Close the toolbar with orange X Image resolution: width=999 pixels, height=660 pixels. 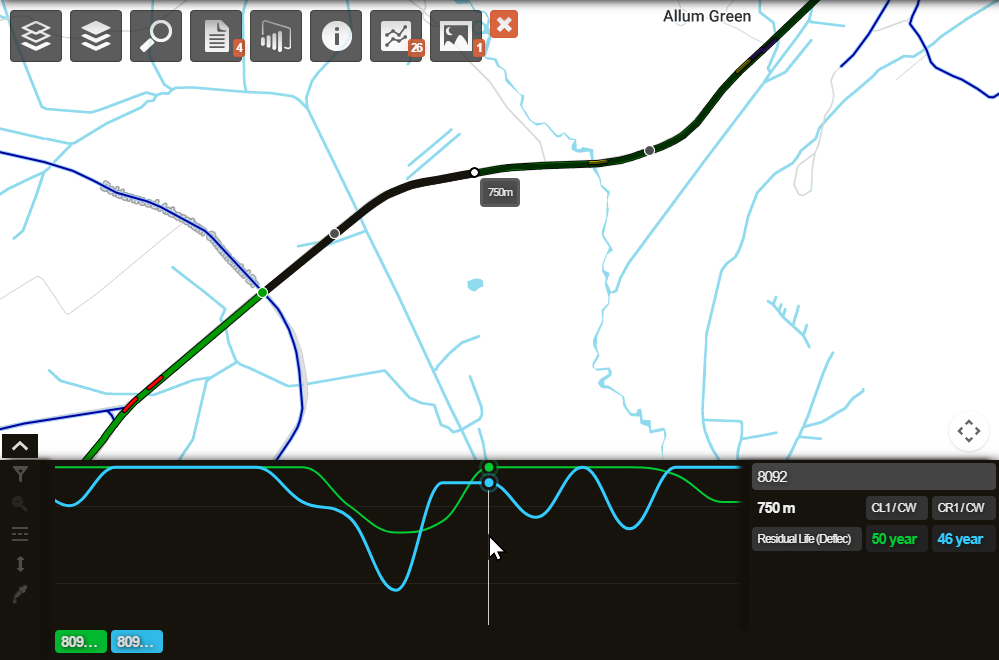coord(504,25)
